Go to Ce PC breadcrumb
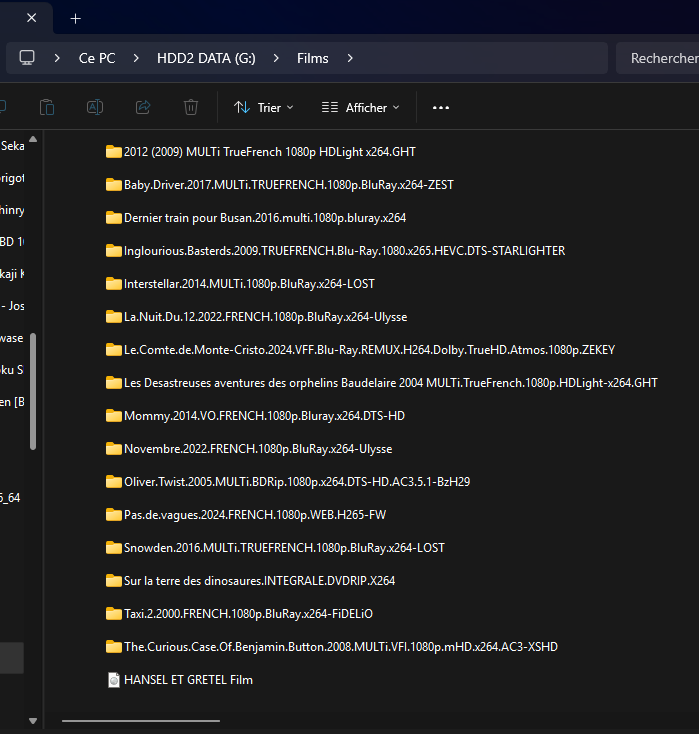 click(x=97, y=58)
